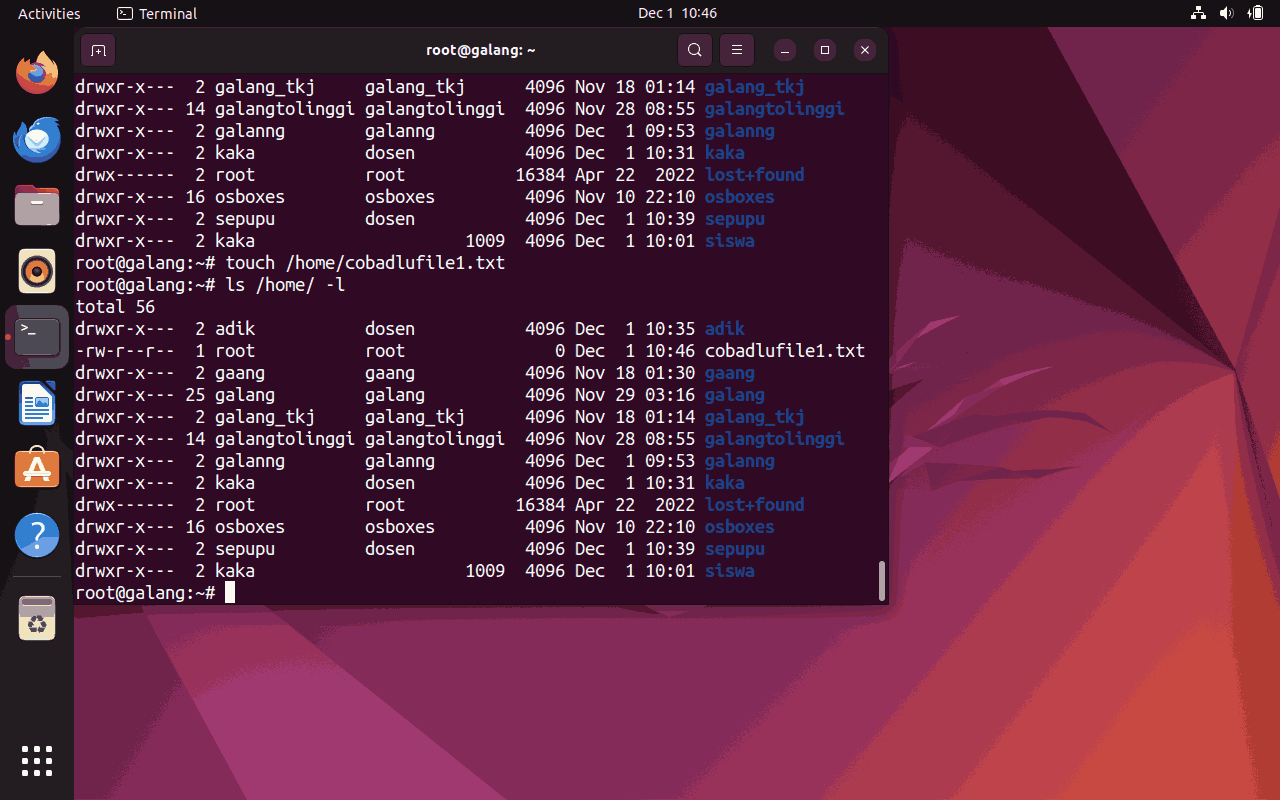1280x800 pixels.
Task: Click the blue 'adik' directory name
Action: 725,329
